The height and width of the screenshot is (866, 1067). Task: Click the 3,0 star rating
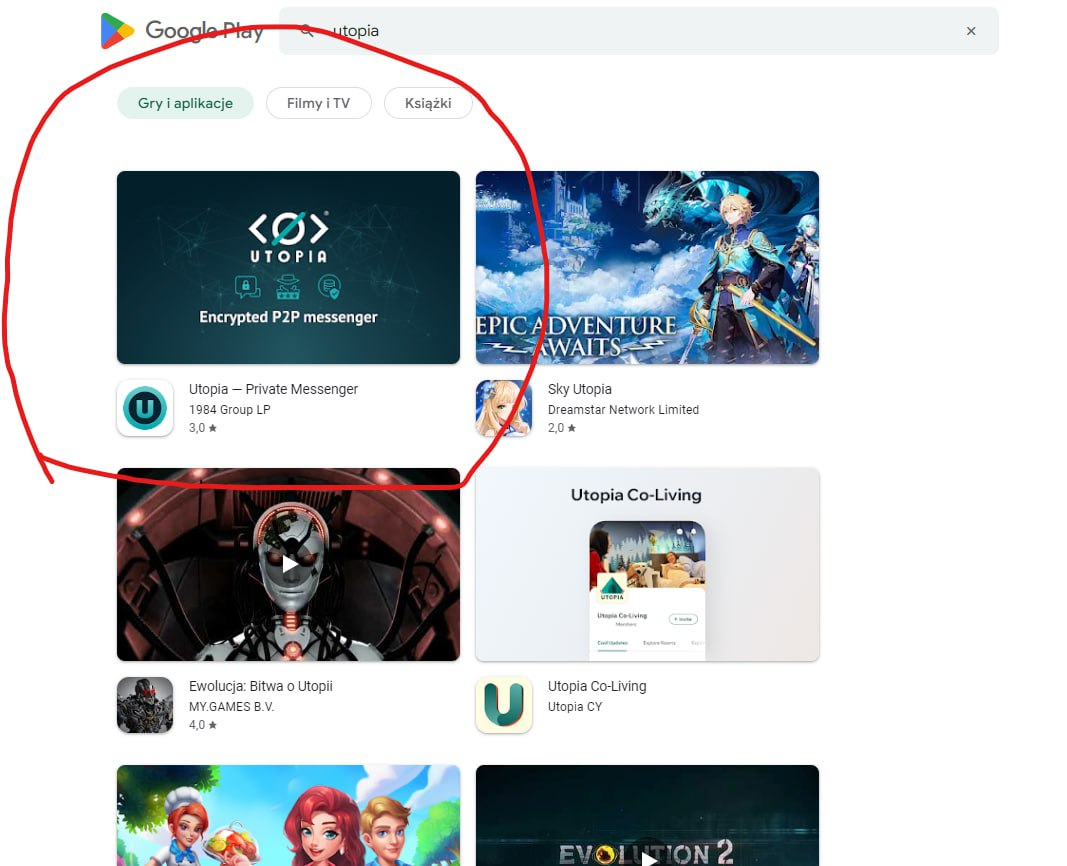[203, 428]
